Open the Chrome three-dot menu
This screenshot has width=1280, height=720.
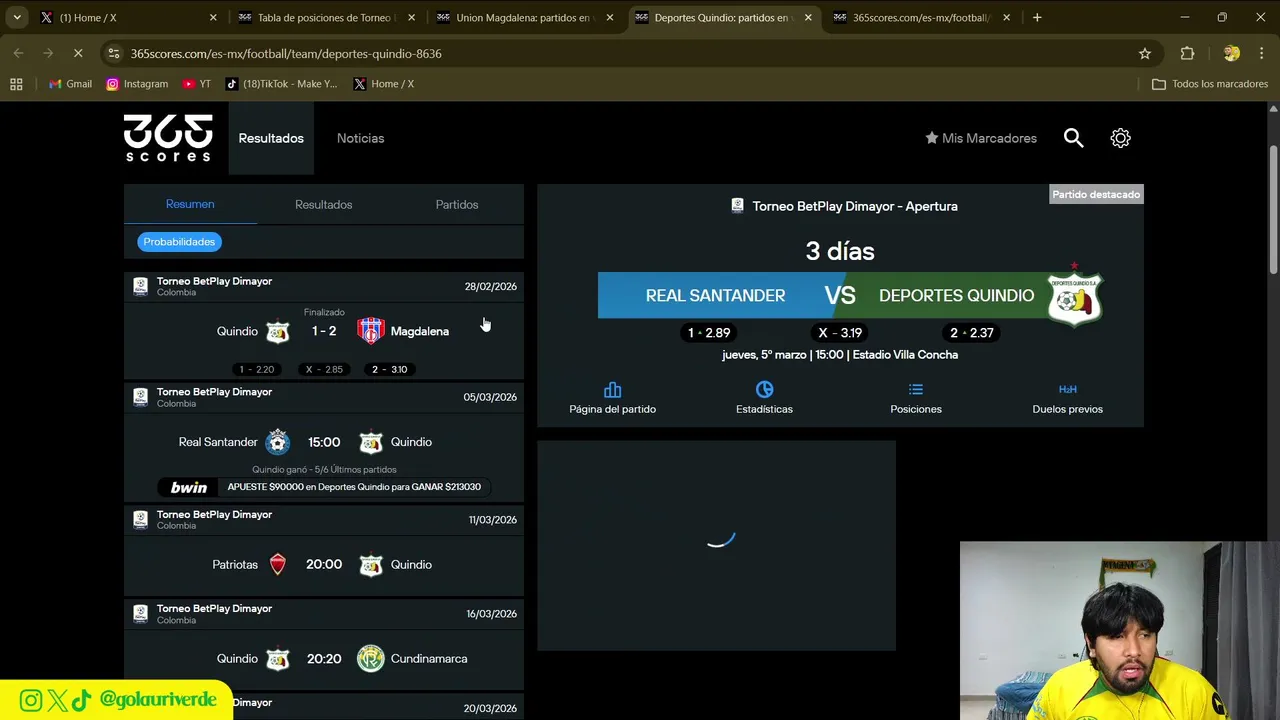tap(1260, 53)
